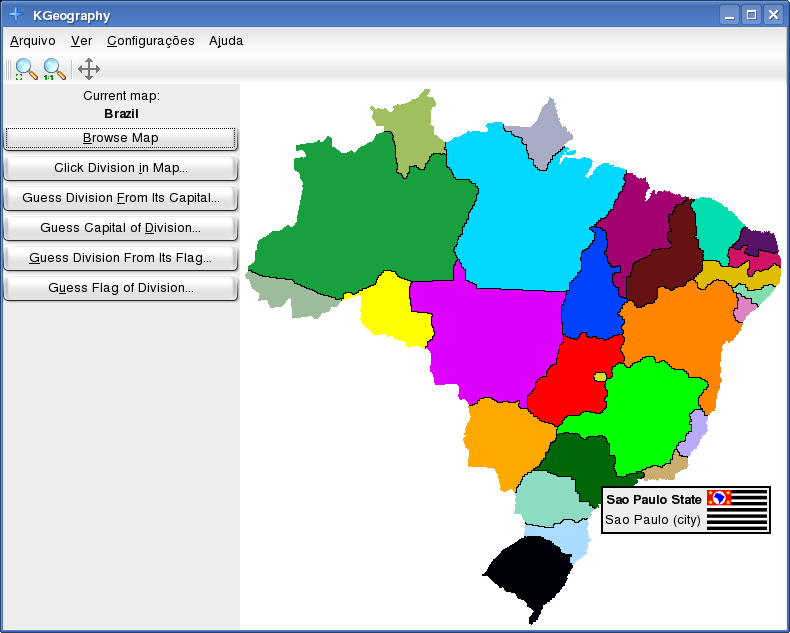Viewport: 790px width, 633px height.
Task: Open the Configurações menu
Action: pyautogui.click(x=151, y=41)
